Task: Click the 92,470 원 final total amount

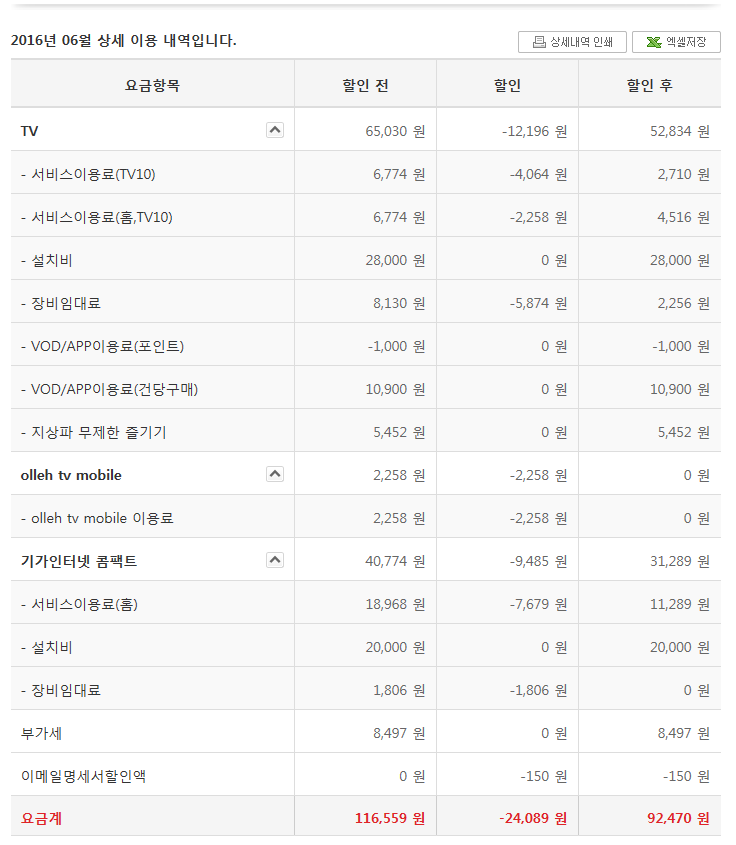Action: [x=679, y=818]
